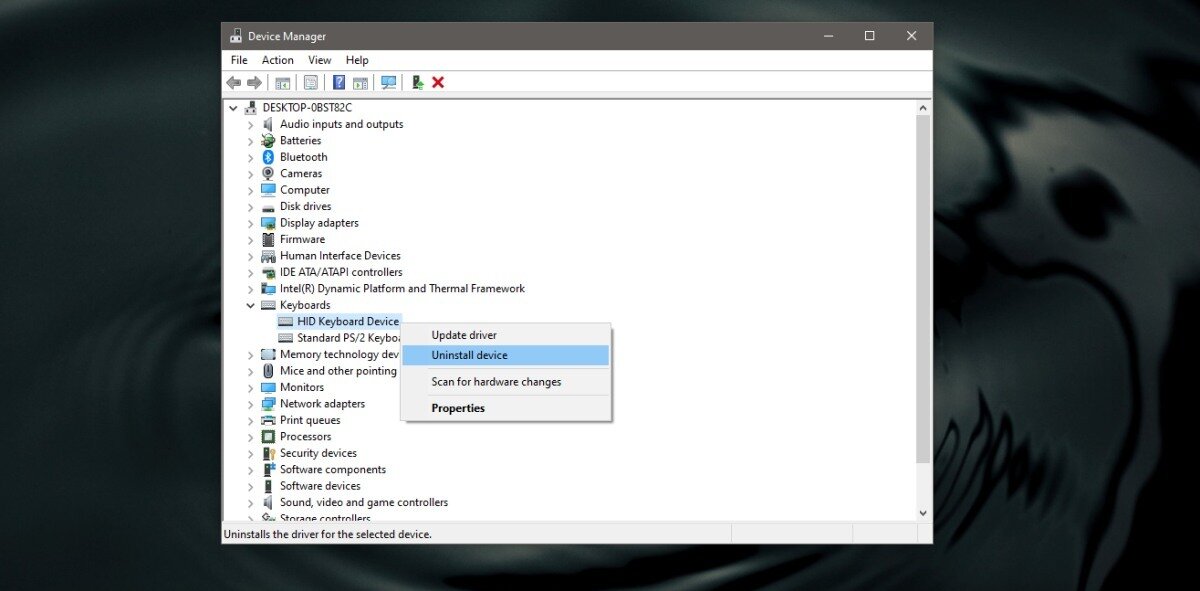1200x591 pixels.
Task: Click the green Update driver toolbar icon
Action: (417, 82)
